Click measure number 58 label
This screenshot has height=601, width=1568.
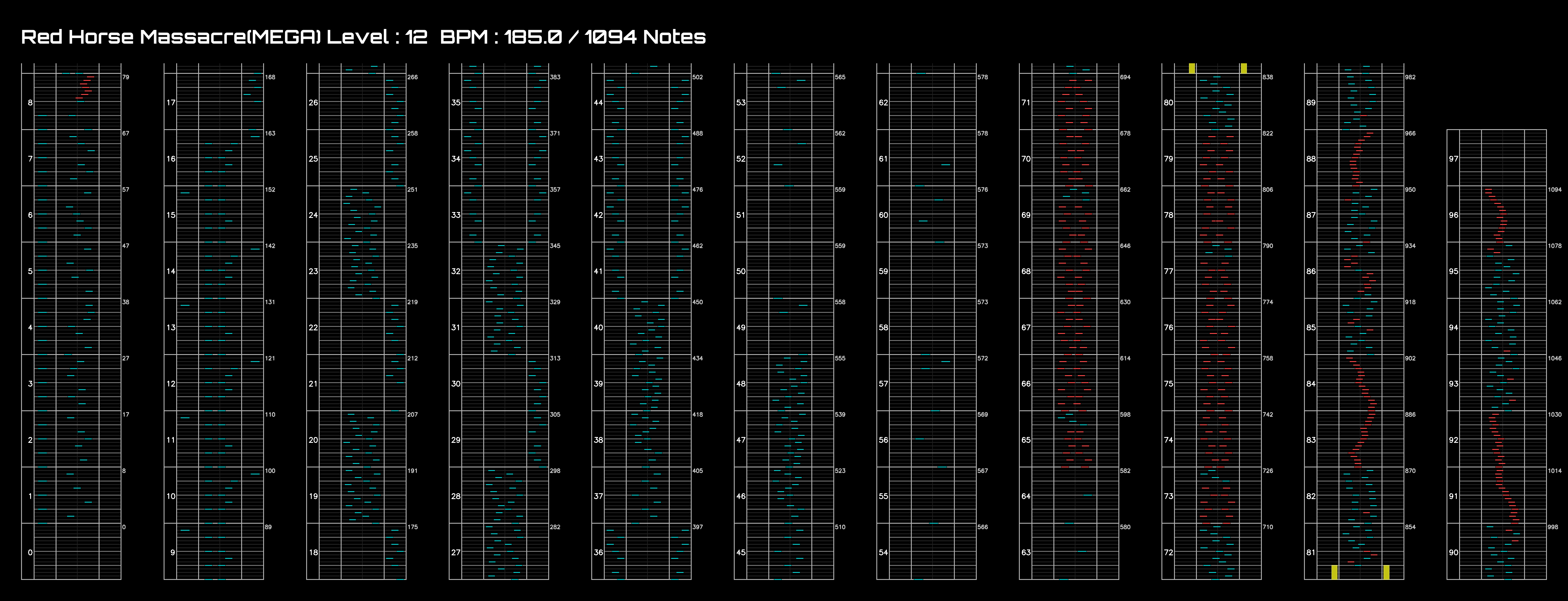pyautogui.click(x=883, y=328)
